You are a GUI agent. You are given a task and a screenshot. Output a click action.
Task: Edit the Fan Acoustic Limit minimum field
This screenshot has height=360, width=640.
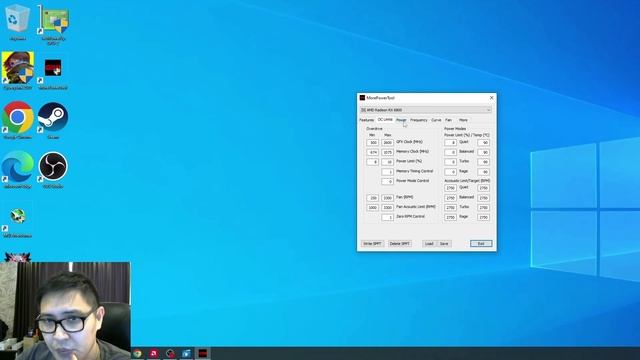point(372,208)
